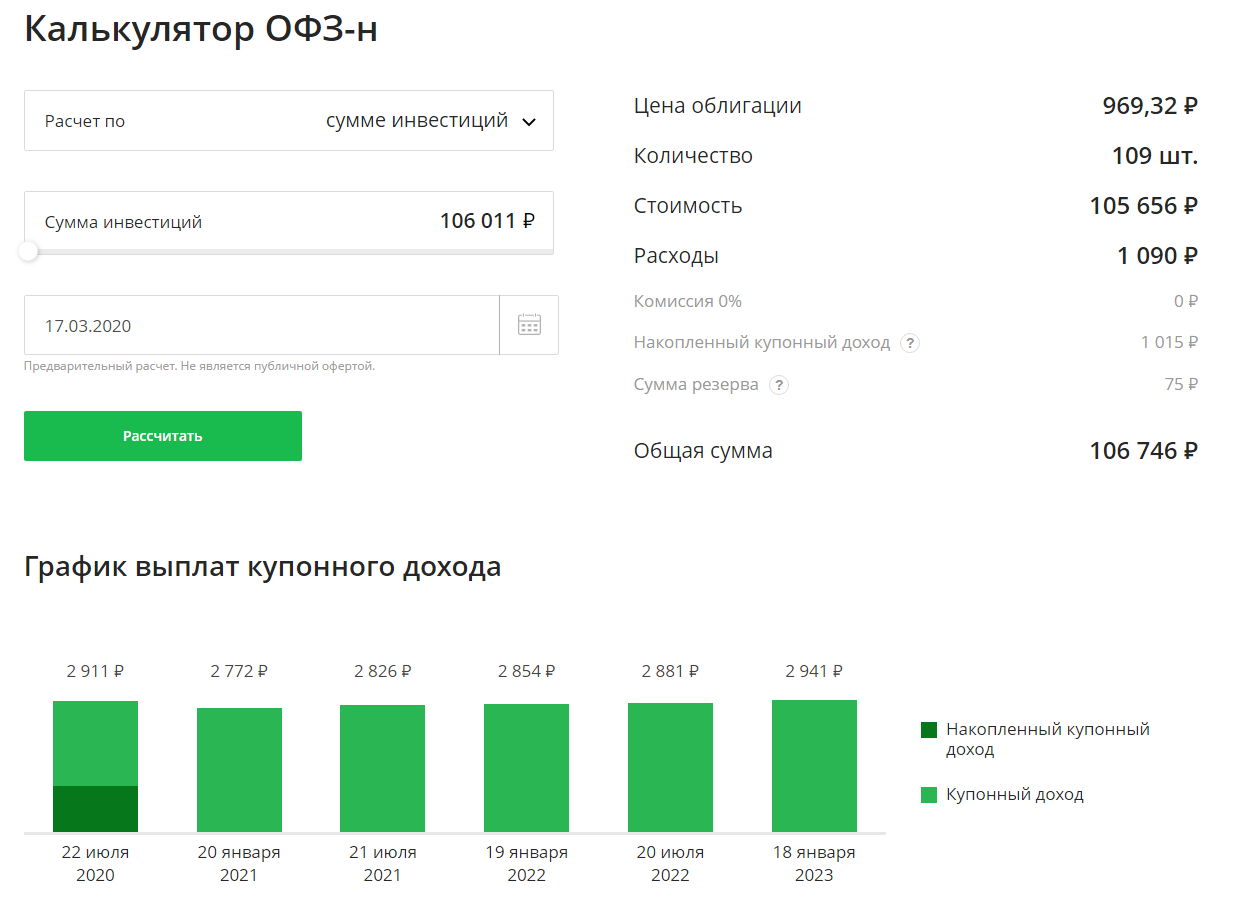Select the 20 января 2021 payment bar

tap(239, 769)
